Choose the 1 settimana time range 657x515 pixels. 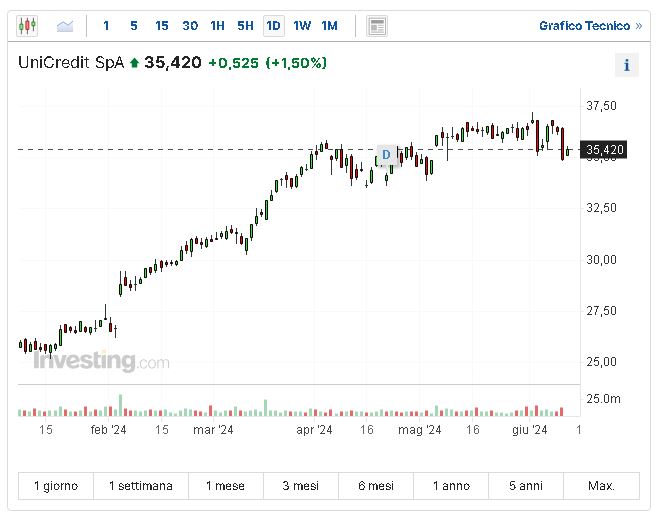[x=141, y=486]
